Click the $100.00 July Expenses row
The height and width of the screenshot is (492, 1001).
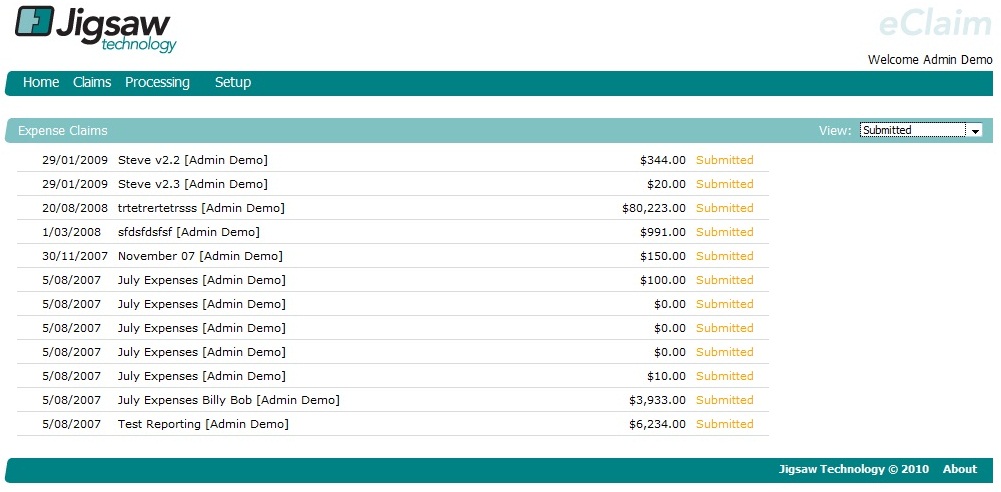201,280
